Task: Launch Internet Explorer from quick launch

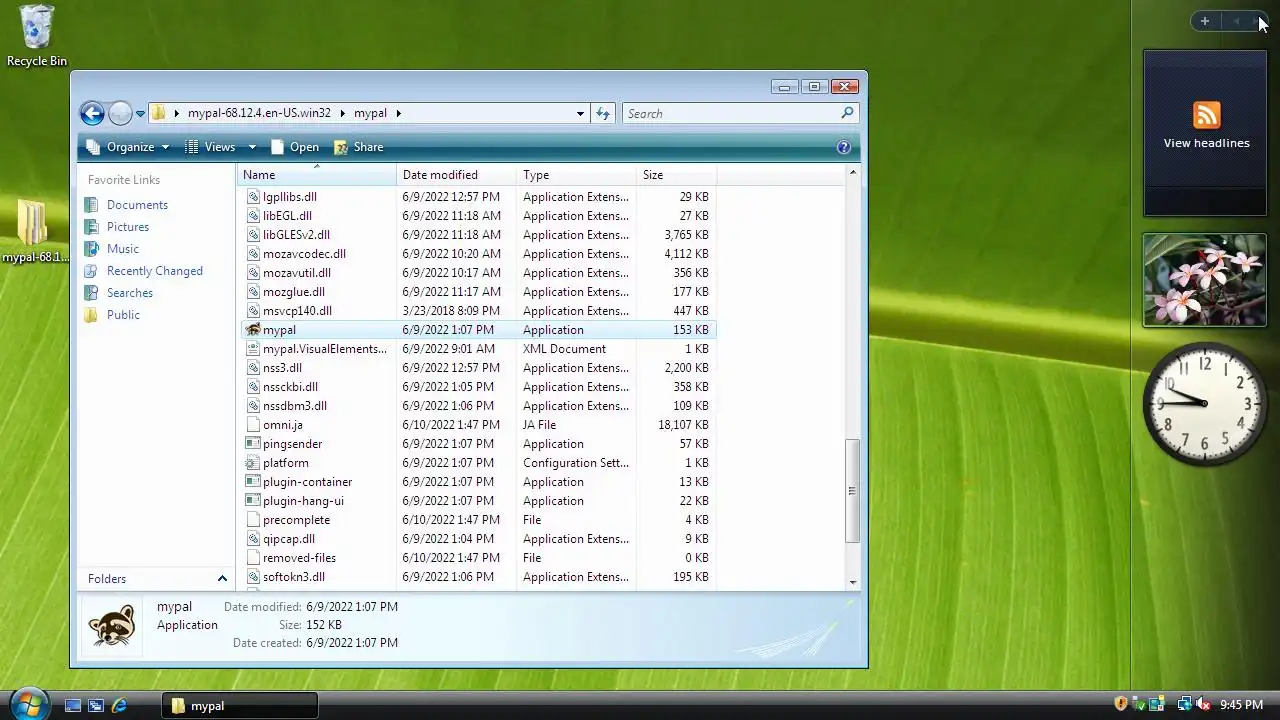Action: (119, 706)
